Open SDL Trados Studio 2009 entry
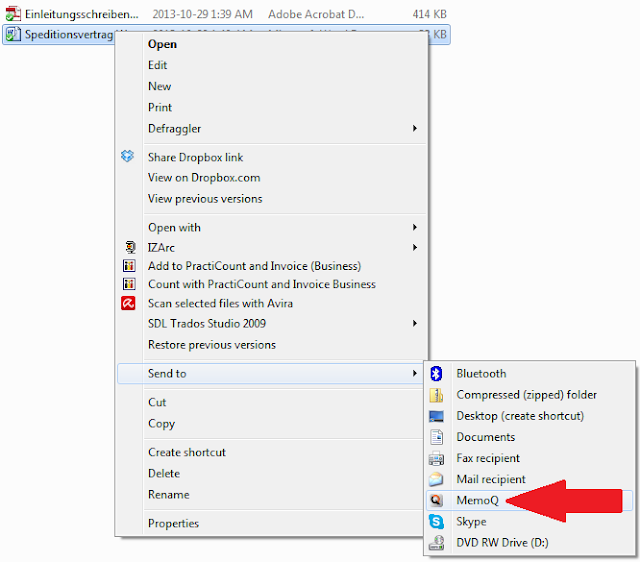 207,324
